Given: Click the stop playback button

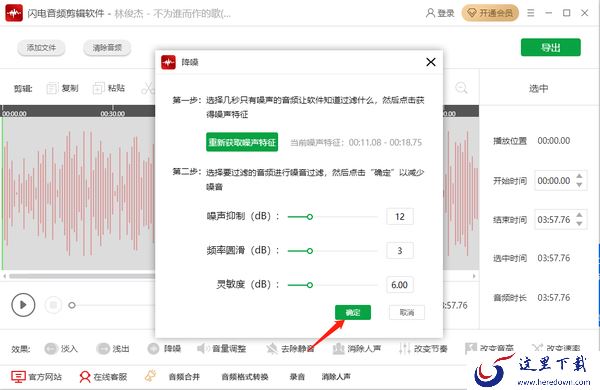Looking at the screenshot, I should point(53,305).
